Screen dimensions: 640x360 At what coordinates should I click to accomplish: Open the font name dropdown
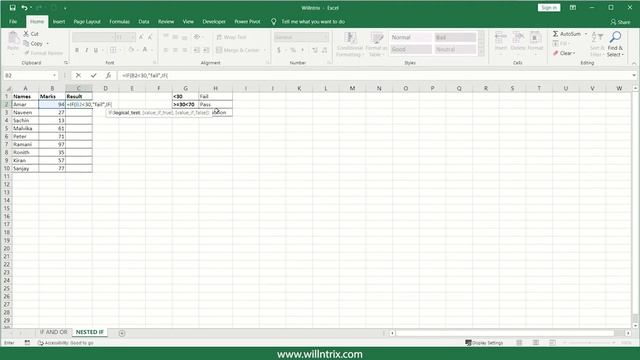(113, 37)
